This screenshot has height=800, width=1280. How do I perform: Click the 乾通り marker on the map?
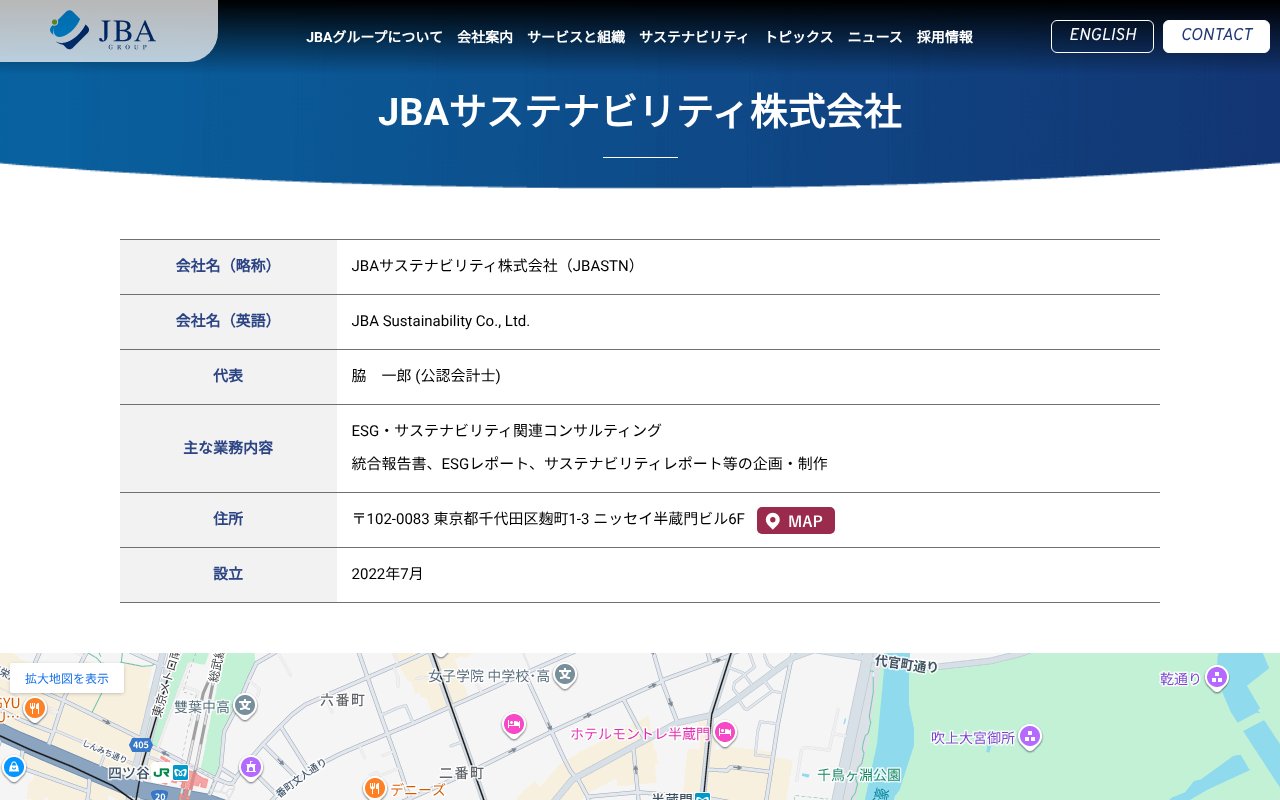[x=1216, y=679]
